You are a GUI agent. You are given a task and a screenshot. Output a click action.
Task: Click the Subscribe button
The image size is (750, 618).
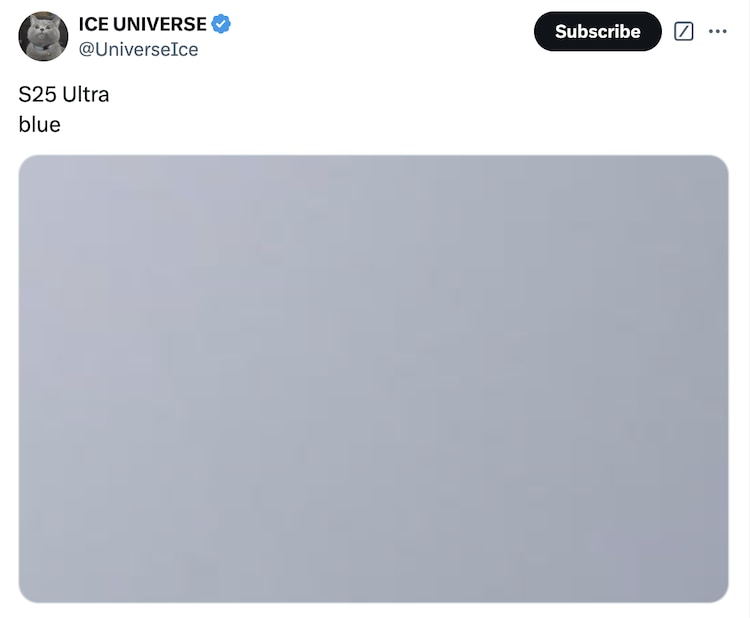[x=597, y=32]
